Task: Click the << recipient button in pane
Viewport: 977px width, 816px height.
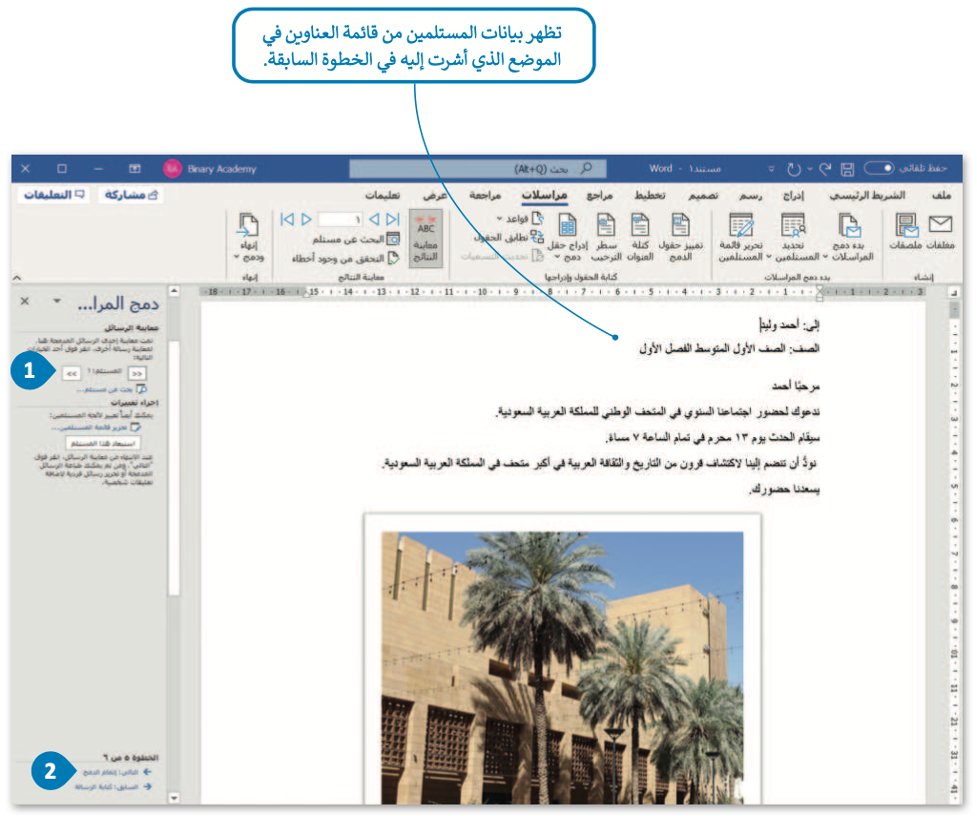Action: [72, 373]
